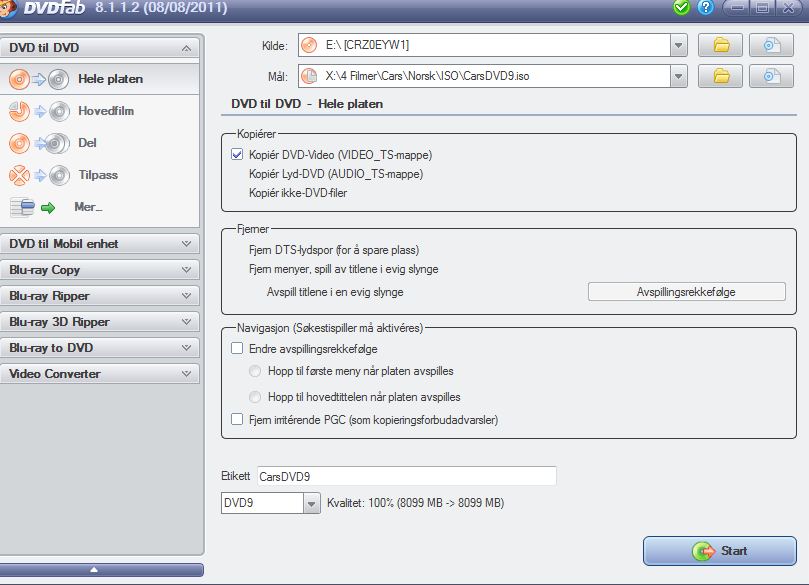The height and width of the screenshot is (585, 809).
Task: Open the Mål target dropdown arrow
Action: click(x=678, y=76)
